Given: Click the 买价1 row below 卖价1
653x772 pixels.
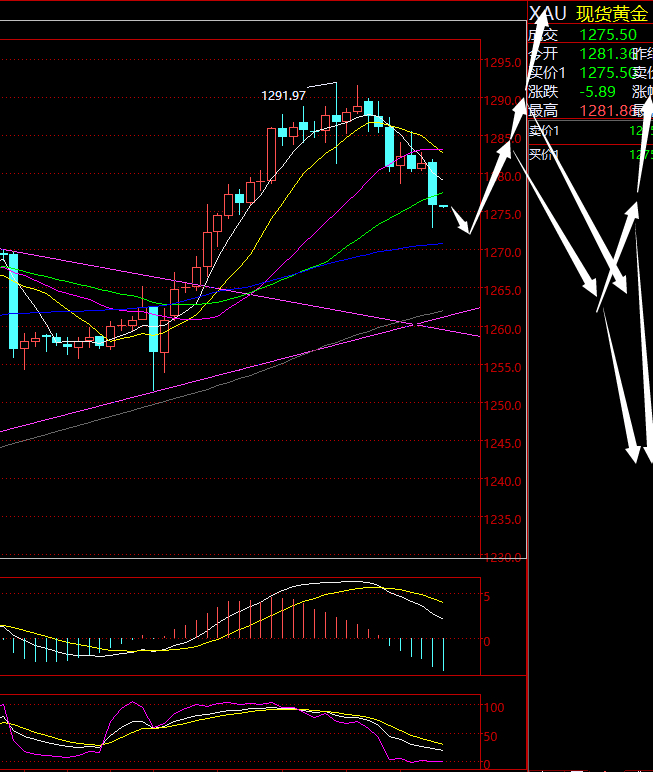Looking at the screenshot, I should pyautogui.click(x=590, y=155).
